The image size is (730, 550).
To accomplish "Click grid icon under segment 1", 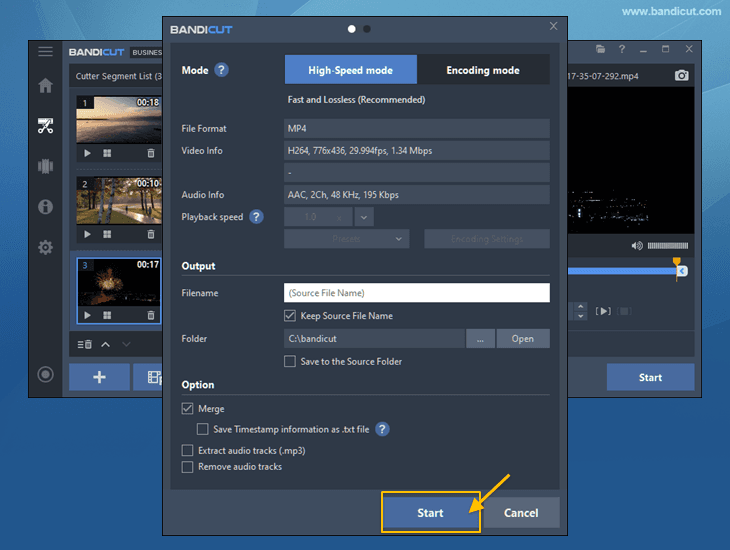I will [107, 153].
